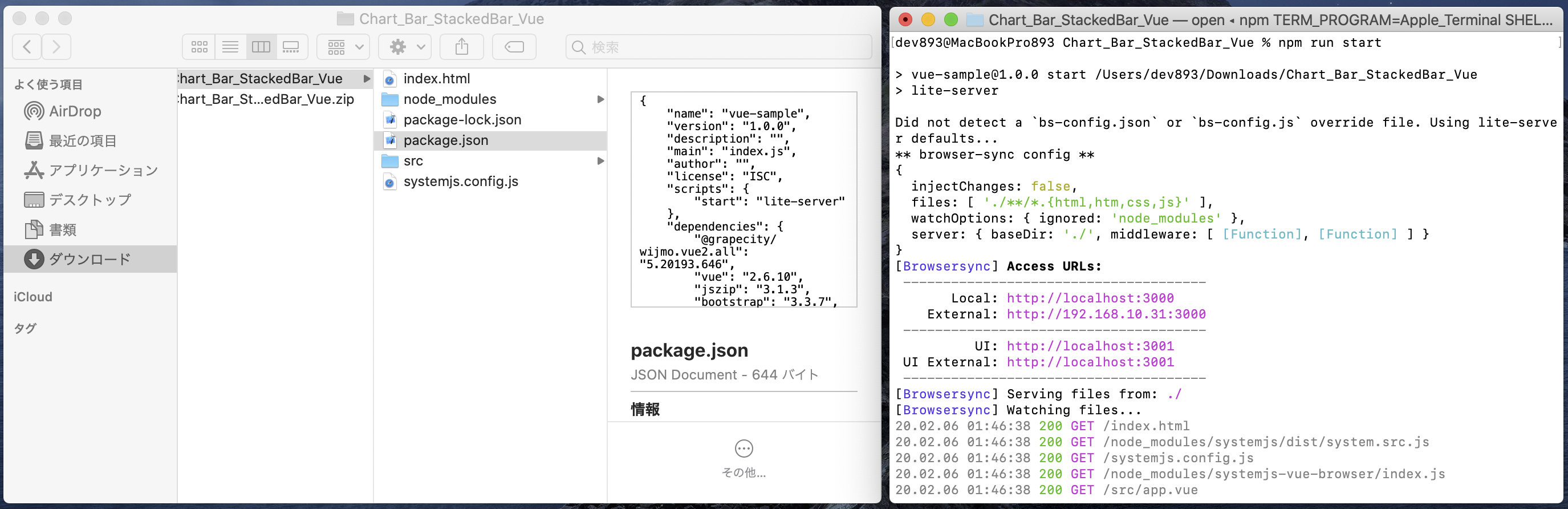Switch Finder to list view

230,47
